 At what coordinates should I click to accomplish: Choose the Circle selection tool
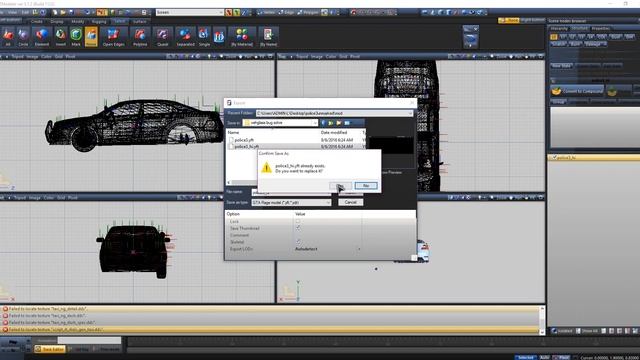tap(23, 37)
